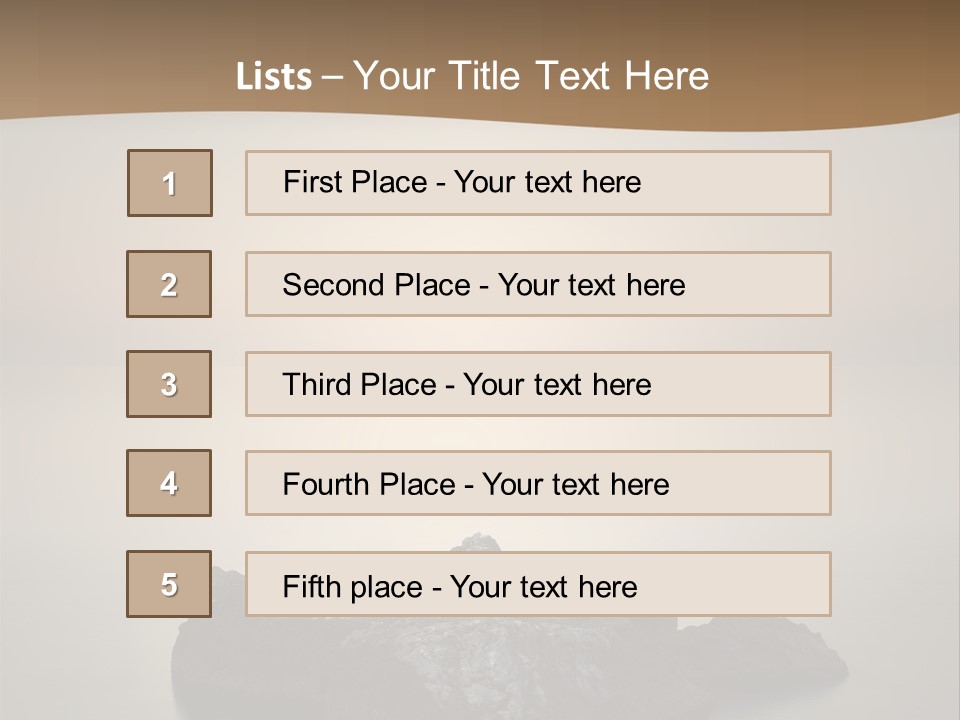
Task: Click the words Fourth Place
Action: pos(368,485)
